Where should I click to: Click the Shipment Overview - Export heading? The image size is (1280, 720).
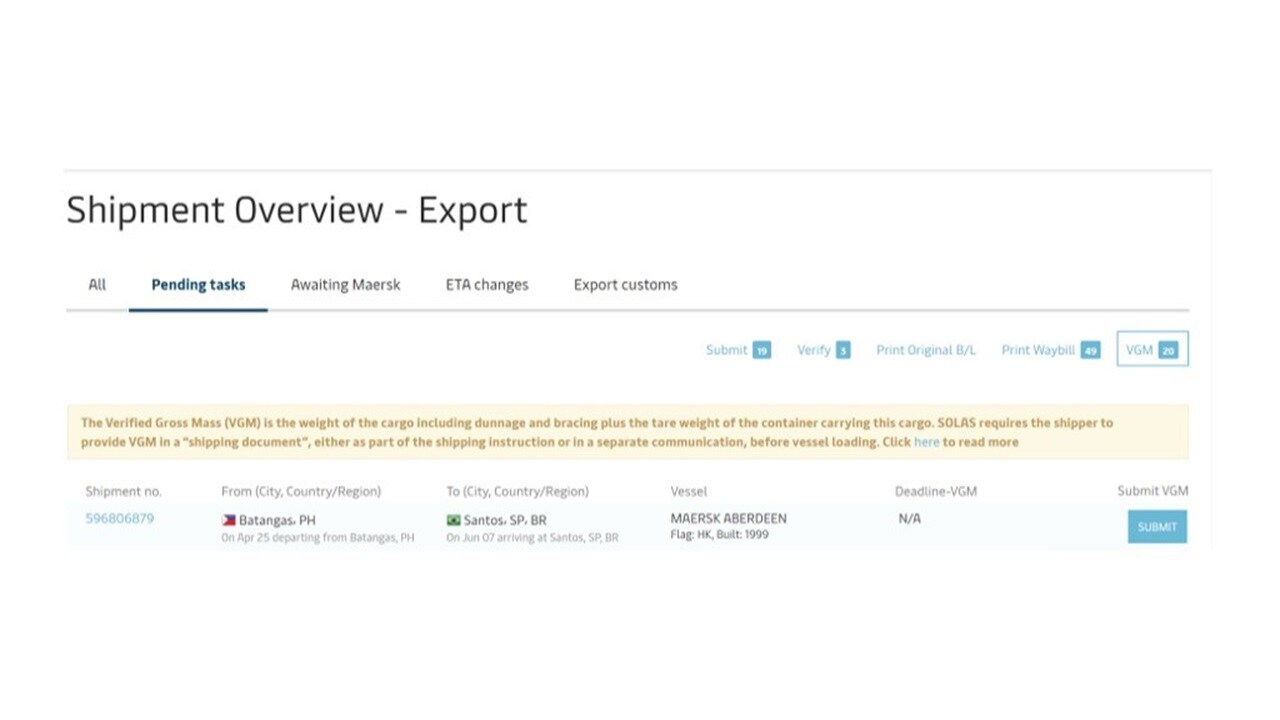[296, 210]
